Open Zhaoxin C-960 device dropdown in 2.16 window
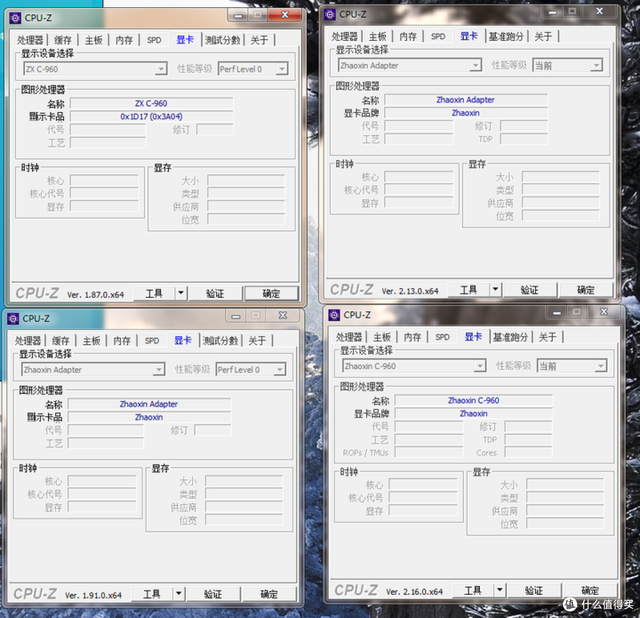 (x=480, y=366)
